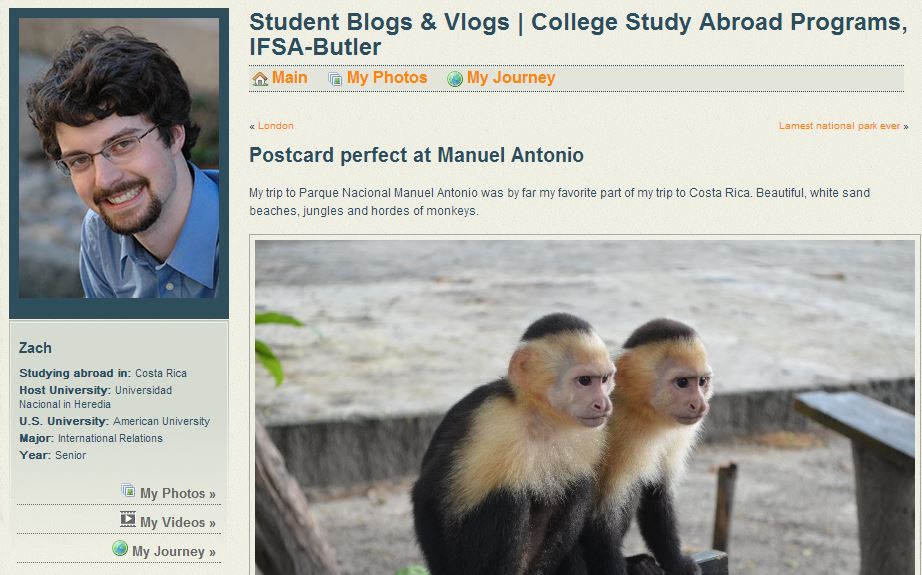Viewport: 922px width, 575px height.
Task: Select My Journey text in top navigation
Action: click(x=511, y=78)
